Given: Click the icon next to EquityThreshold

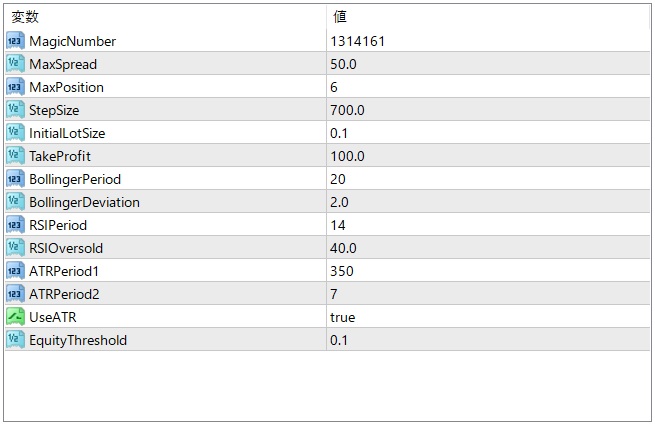Looking at the screenshot, I should coord(15,340).
